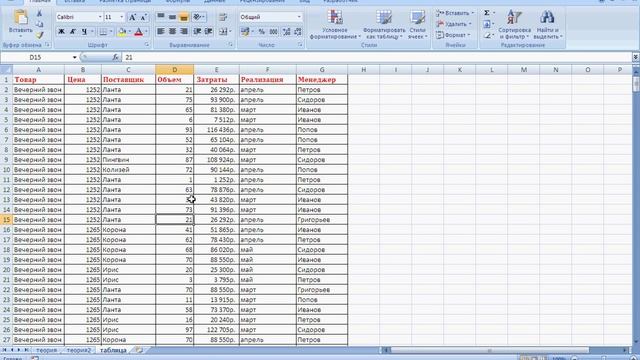Open the Calibri font name dropdown
The height and width of the screenshot is (360, 640).
coord(100,17)
